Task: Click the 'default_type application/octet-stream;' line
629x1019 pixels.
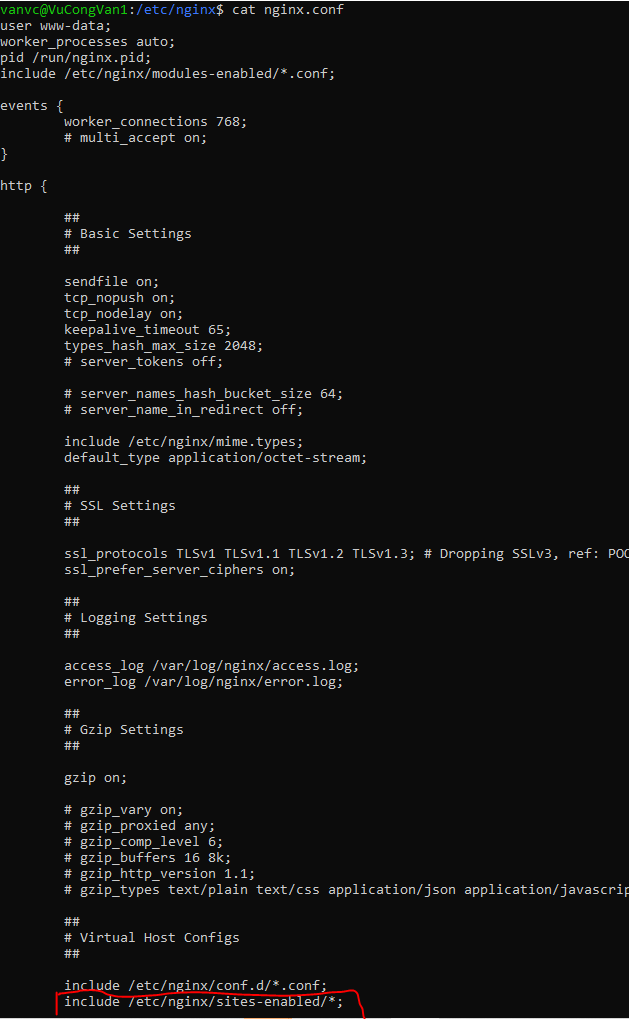Action: coord(215,457)
